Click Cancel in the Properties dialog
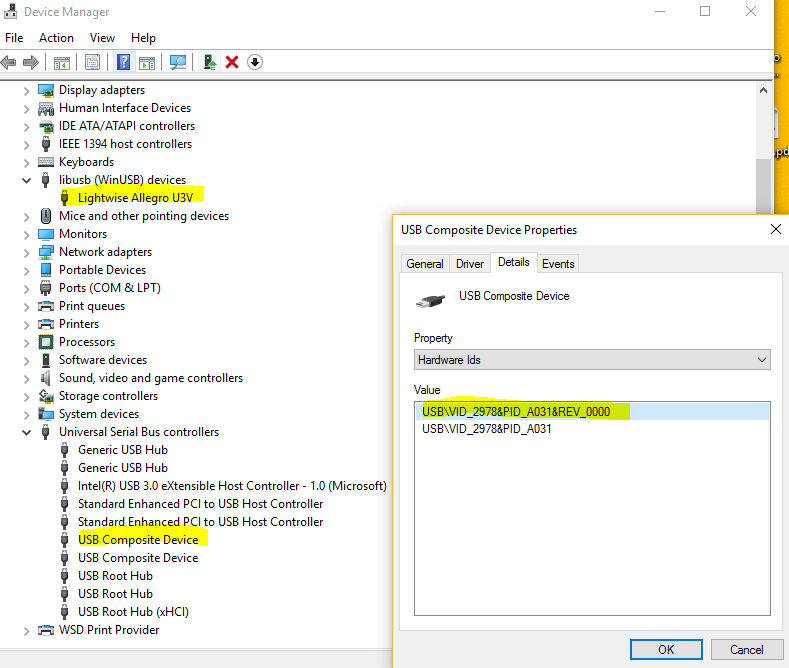The height and width of the screenshot is (668, 789). point(747,649)
